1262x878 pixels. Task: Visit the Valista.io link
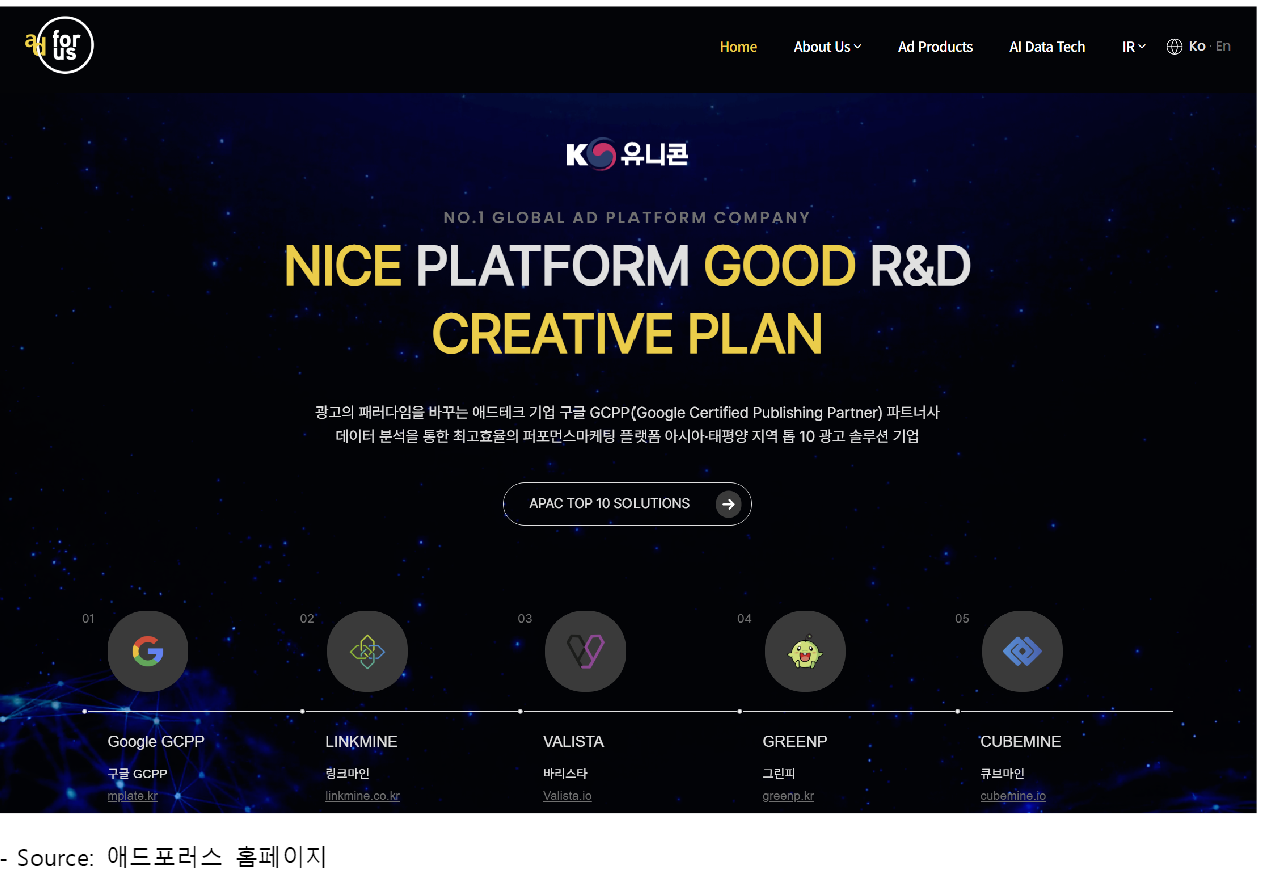click(x=567, y=796)
